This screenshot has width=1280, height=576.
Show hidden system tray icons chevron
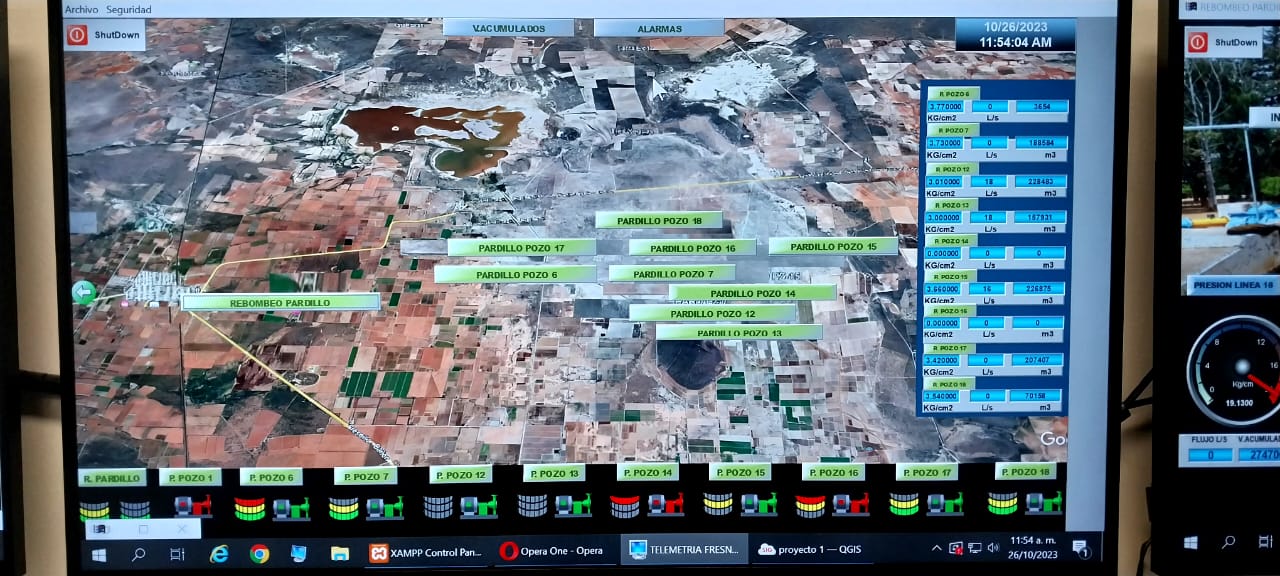937,548
